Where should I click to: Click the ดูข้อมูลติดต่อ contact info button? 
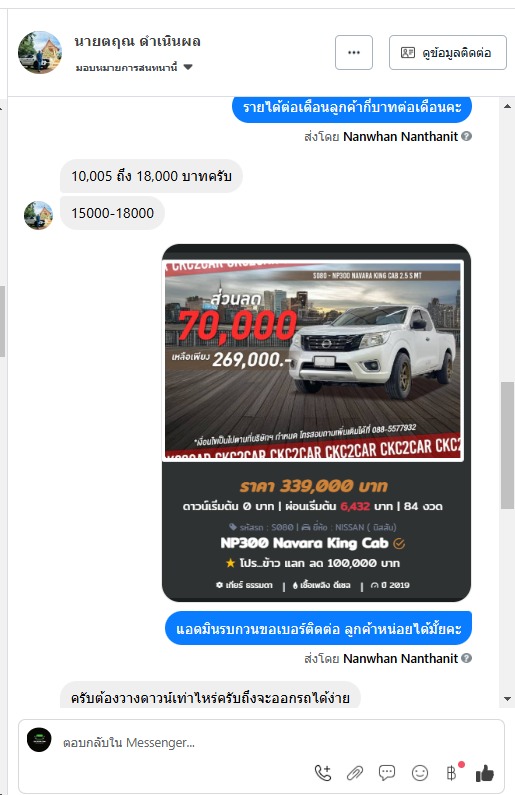tap(448, 52)
